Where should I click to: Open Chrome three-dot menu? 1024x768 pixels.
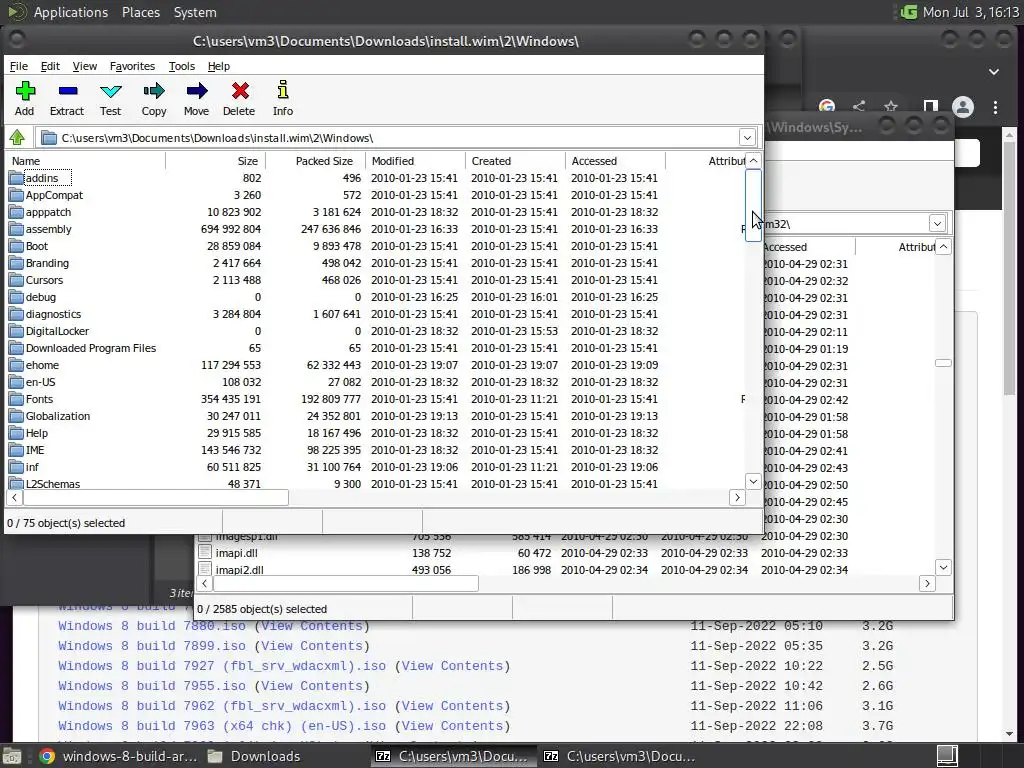pyautogui.click(x=995, y=107)
